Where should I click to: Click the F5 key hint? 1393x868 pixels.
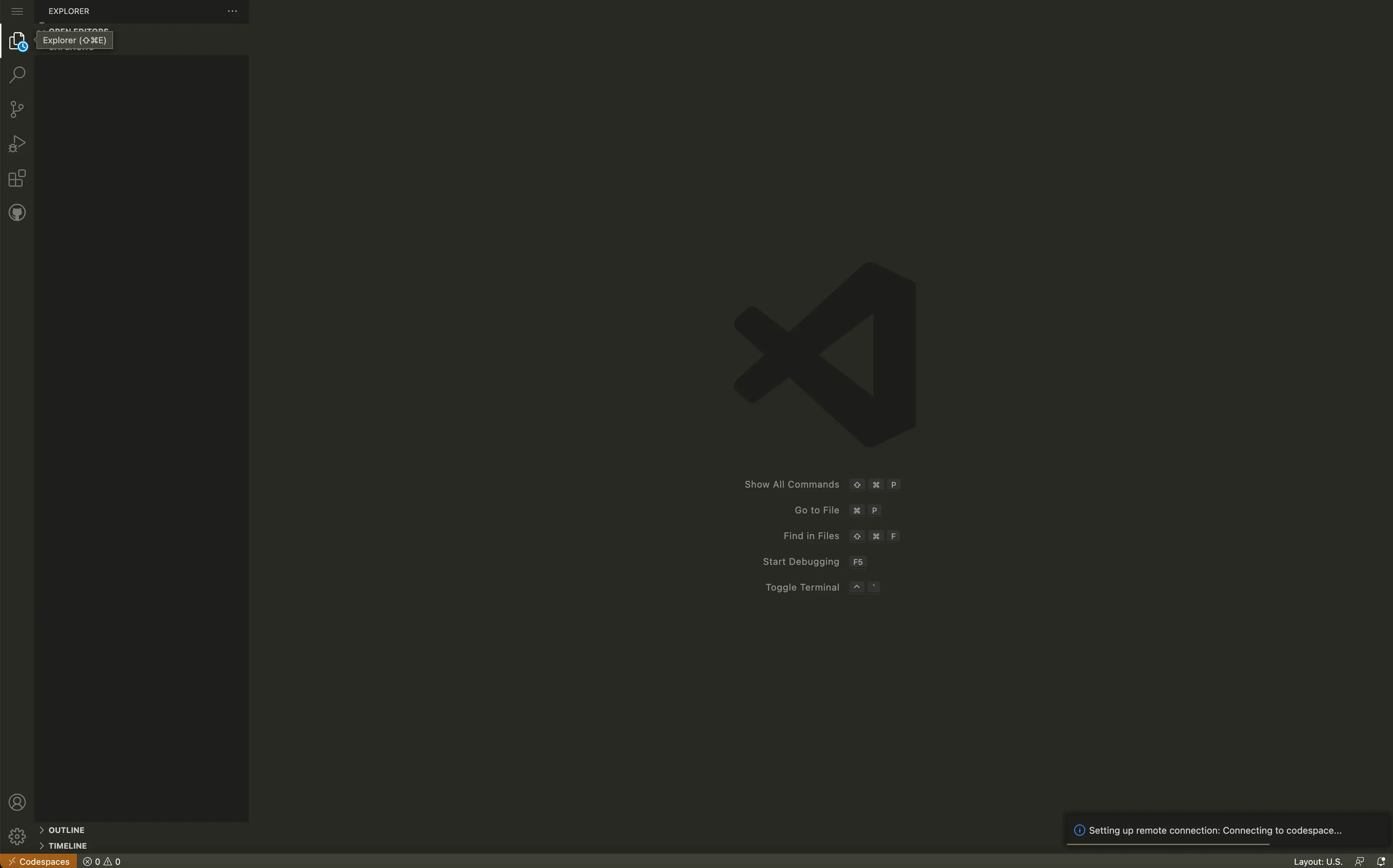click(x=857, y=562)
